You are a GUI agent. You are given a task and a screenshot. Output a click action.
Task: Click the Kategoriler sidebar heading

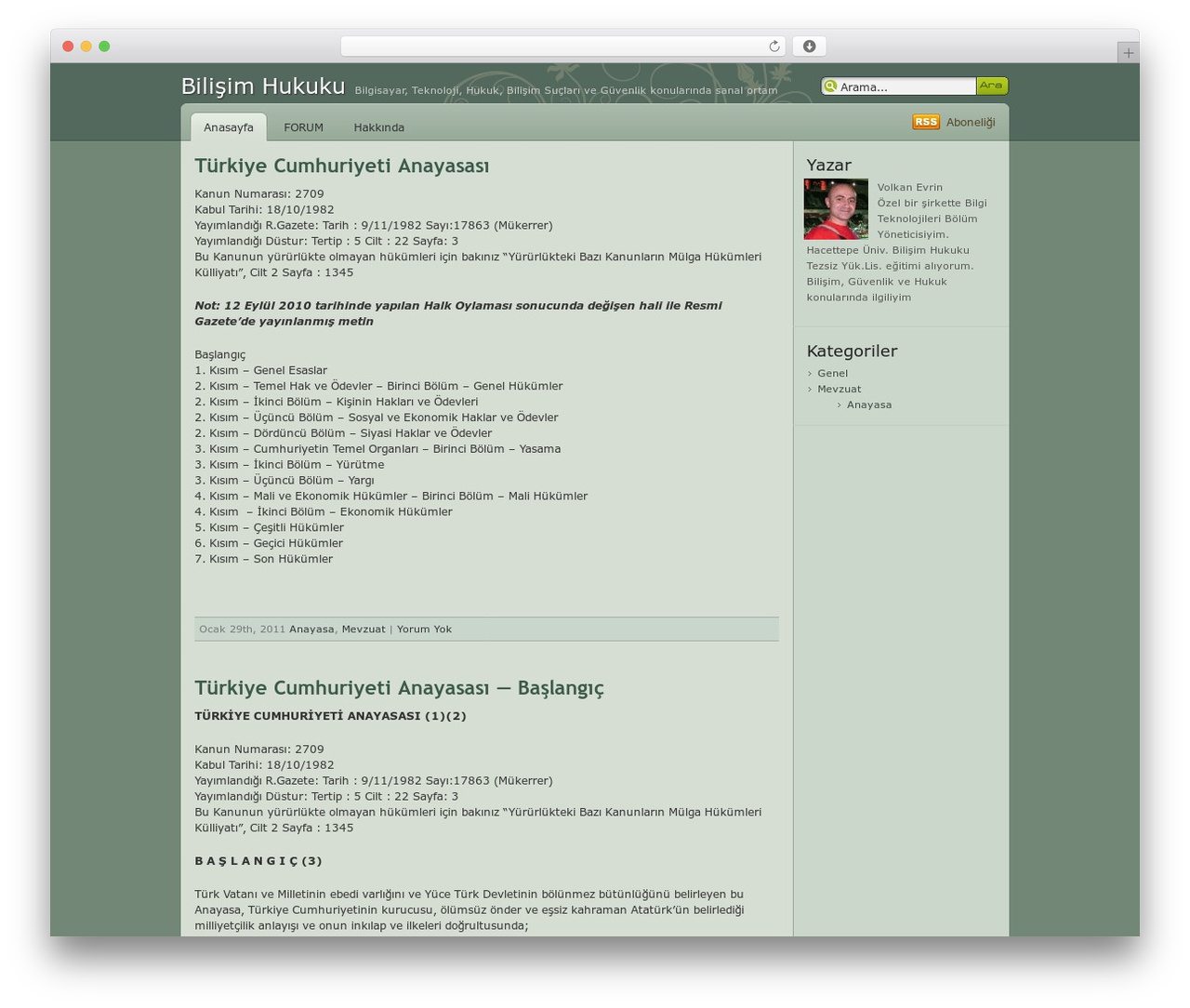(x=853, y=351)
